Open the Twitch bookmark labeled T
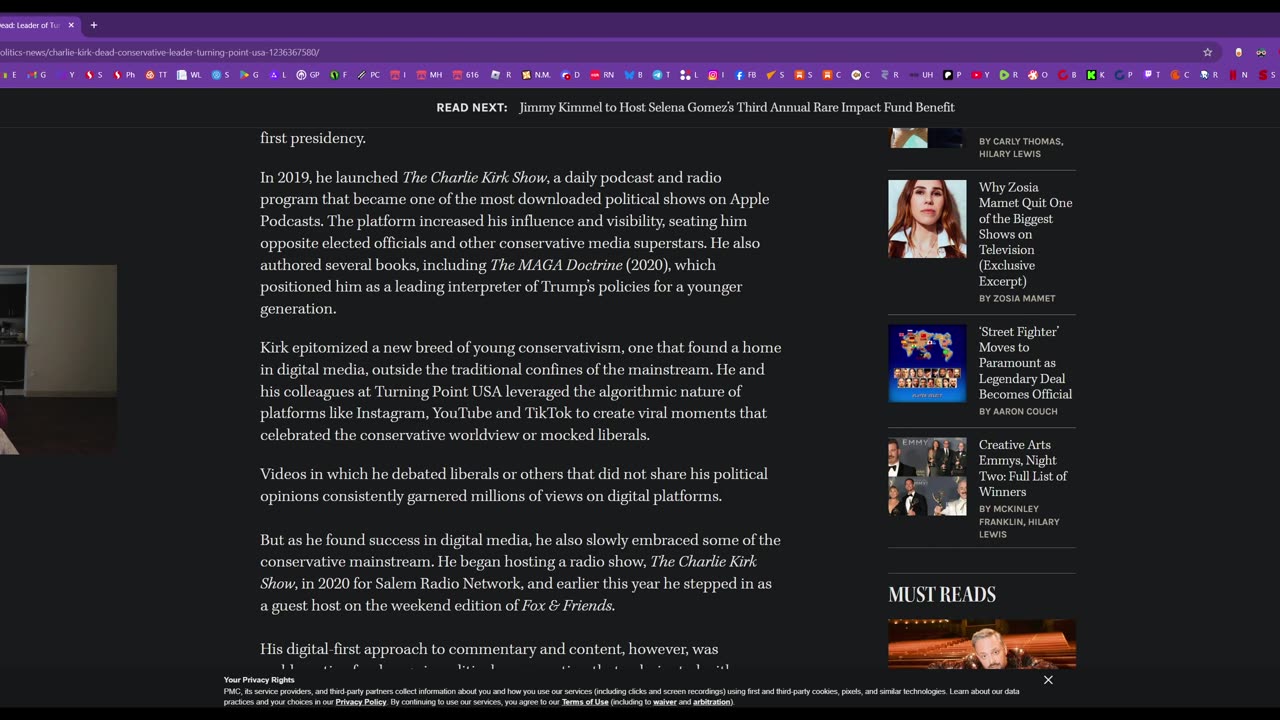Viewport: 1280px width, 720px height. [x=1152, y=75]
